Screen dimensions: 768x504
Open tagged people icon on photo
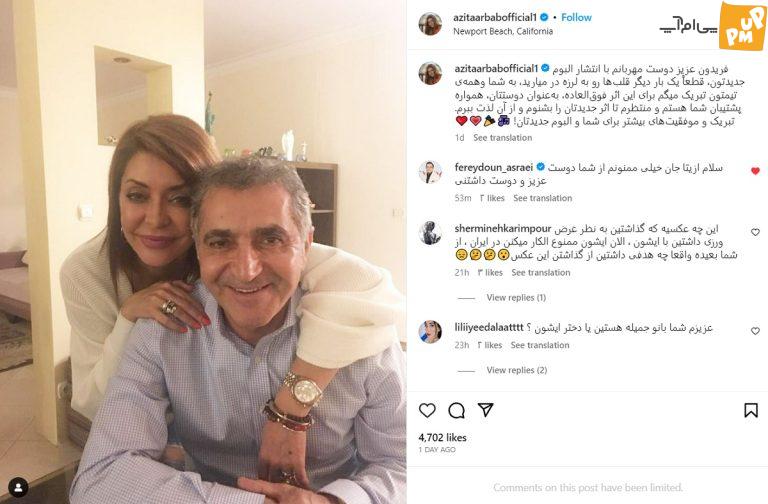[18, 487]
